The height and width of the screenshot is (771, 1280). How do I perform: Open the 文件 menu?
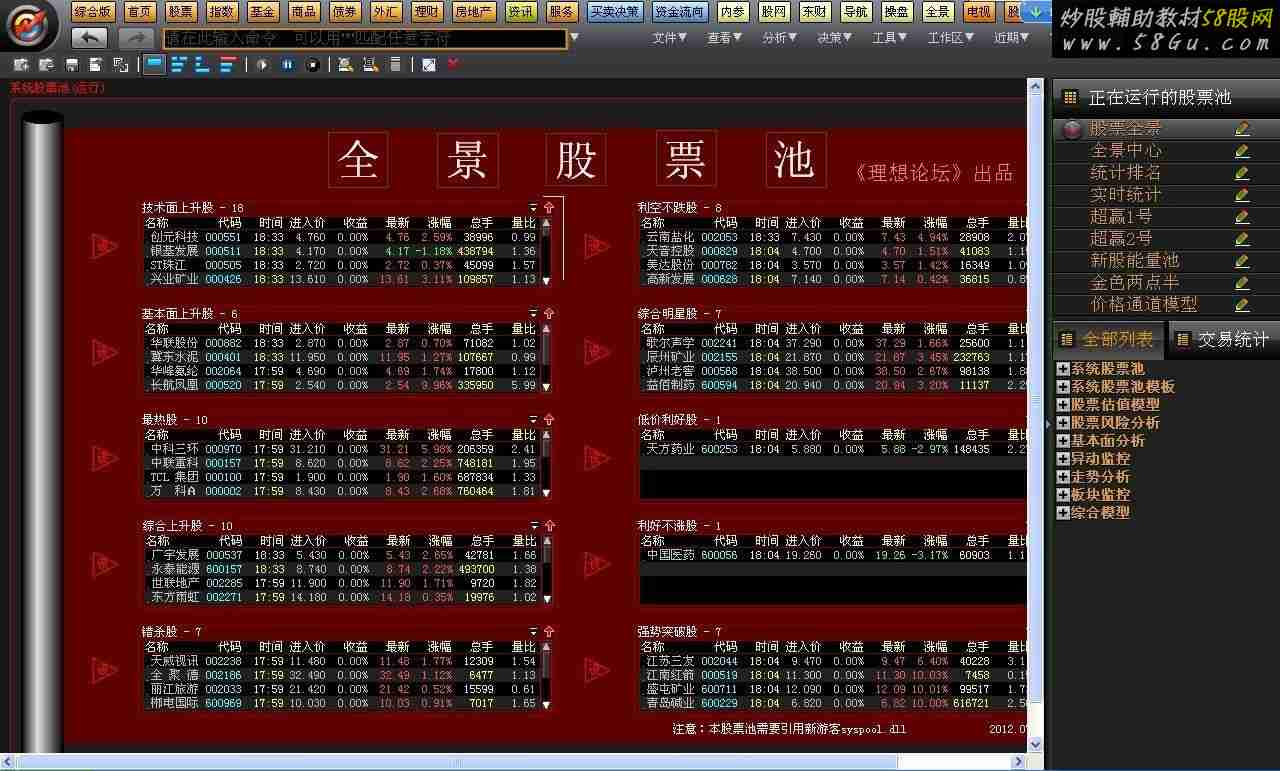tap(670, 38)
